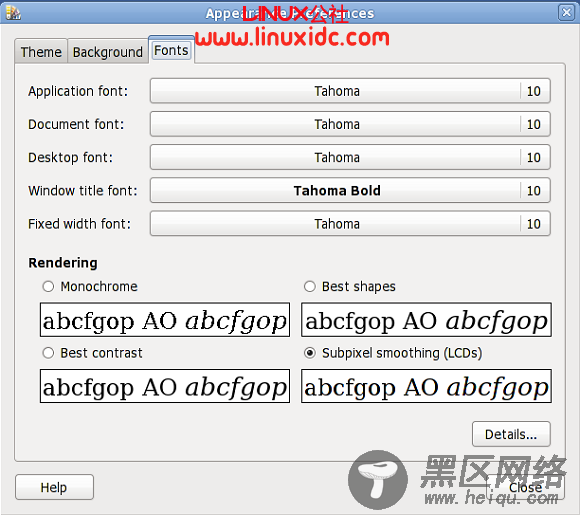This screenshot has width=580, height=515.
Task: Click the Rendering section heading
Action: click(x=63, y=263)
